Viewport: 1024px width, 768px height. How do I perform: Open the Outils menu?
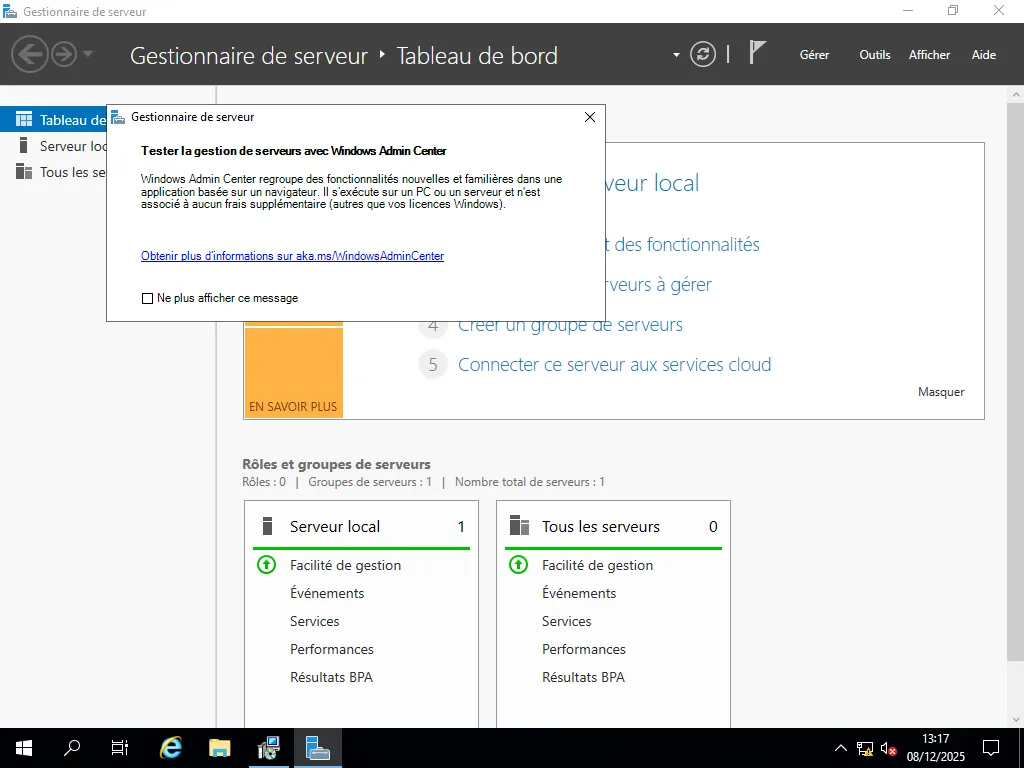pyautogui.click(x=874, y=55)
